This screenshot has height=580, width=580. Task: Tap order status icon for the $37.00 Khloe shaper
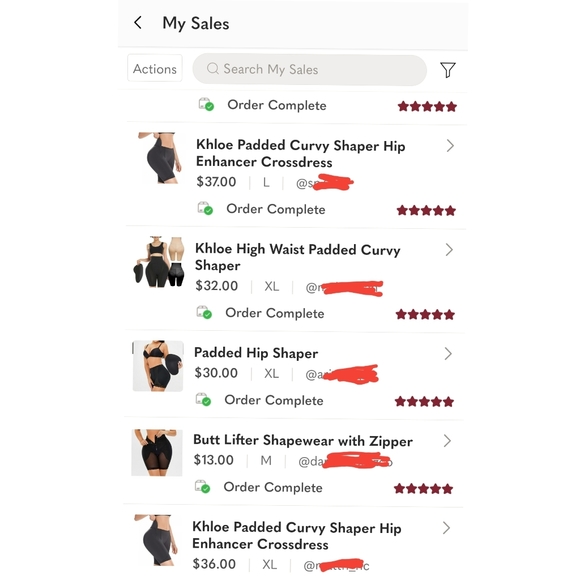(x=205, y=209)
